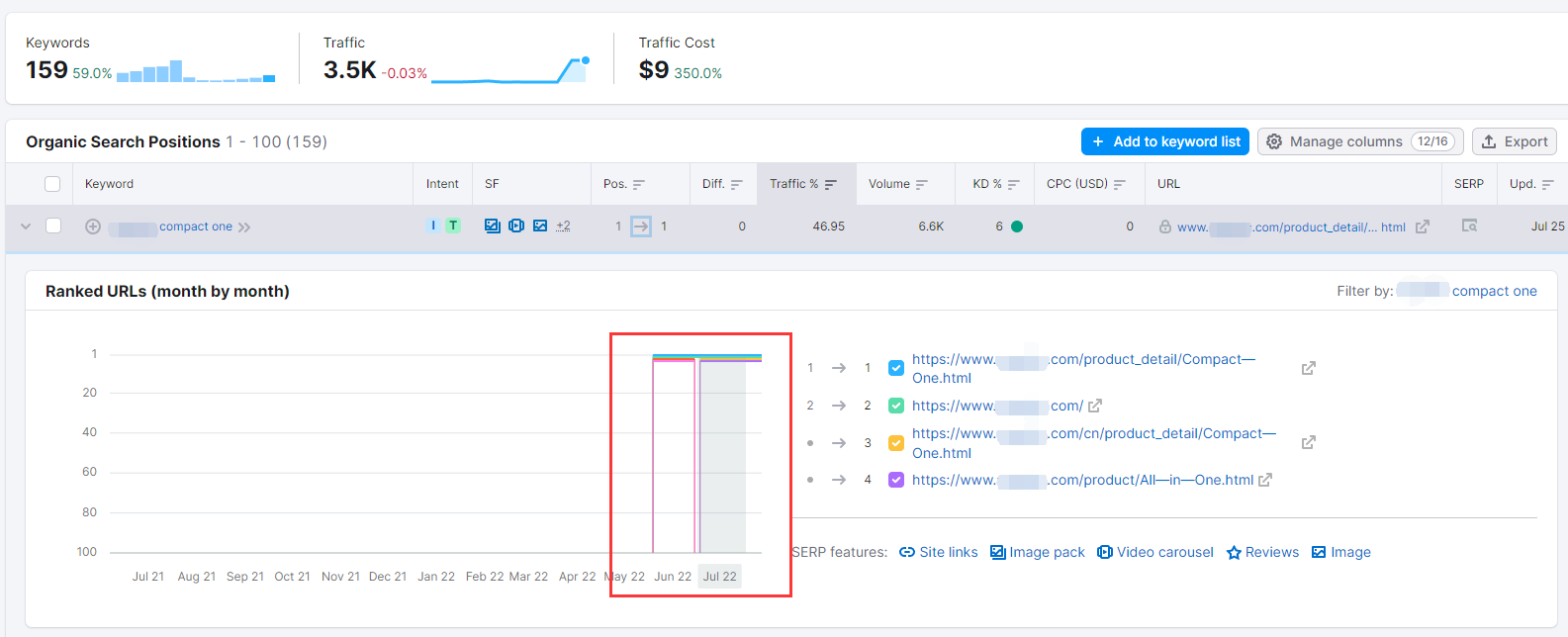Tick the select-all checkbox in table header
Viewport: 1568px width, 637px height.
(53, 184)
